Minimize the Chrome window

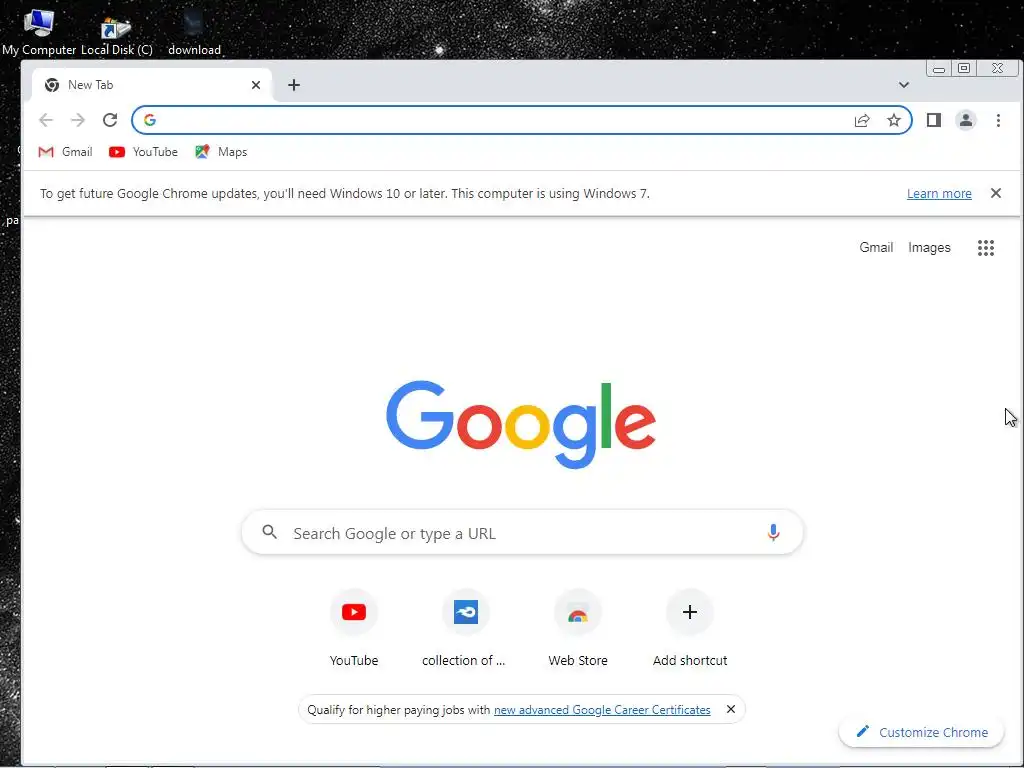pos(939,69)
